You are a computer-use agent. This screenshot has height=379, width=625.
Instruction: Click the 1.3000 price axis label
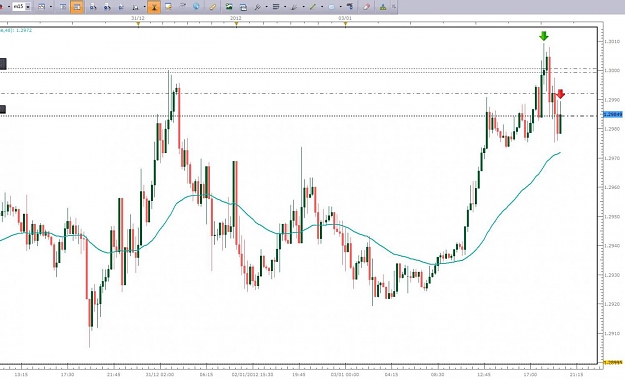coord(612,71)
